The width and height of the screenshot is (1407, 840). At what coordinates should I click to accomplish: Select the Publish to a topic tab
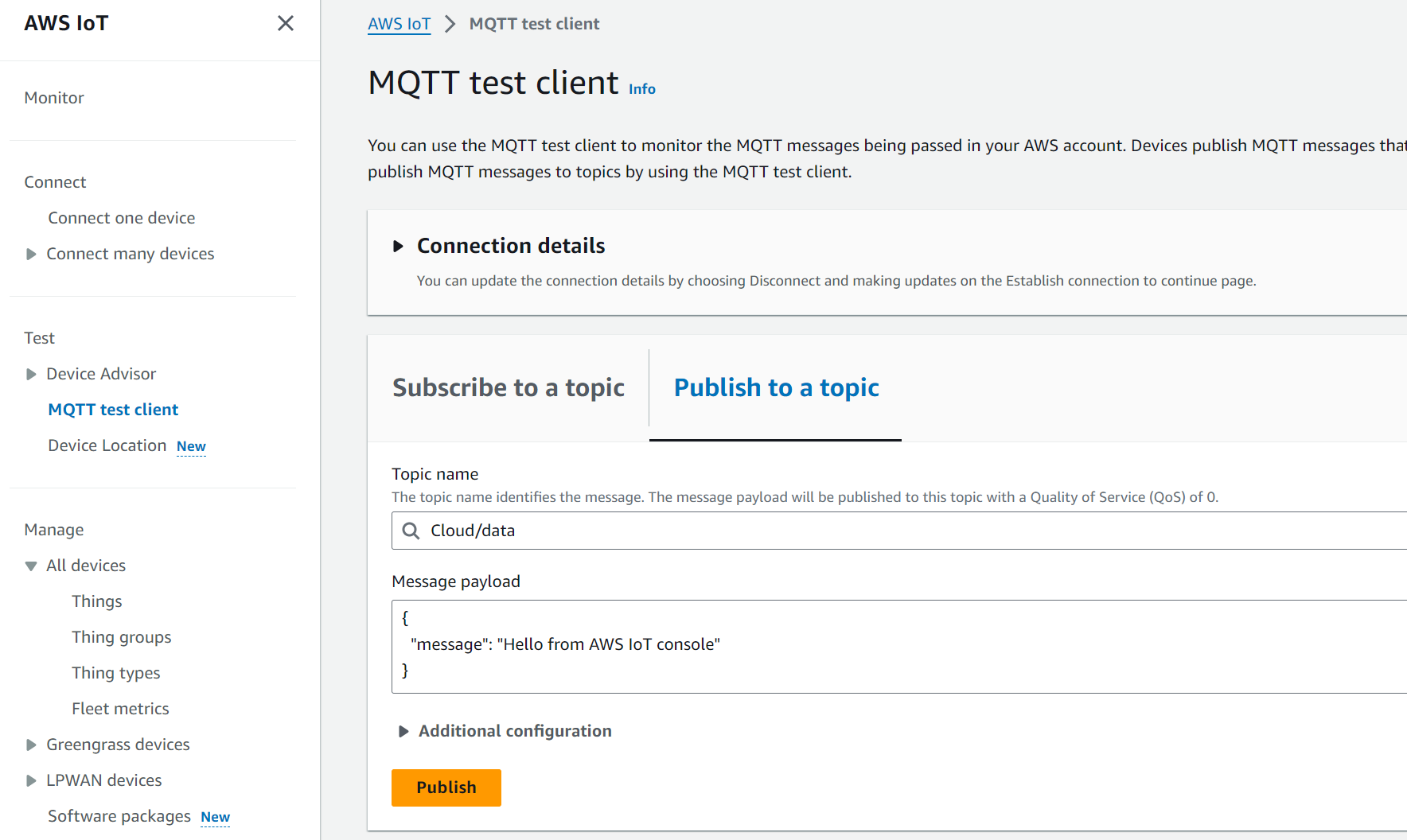776,387
